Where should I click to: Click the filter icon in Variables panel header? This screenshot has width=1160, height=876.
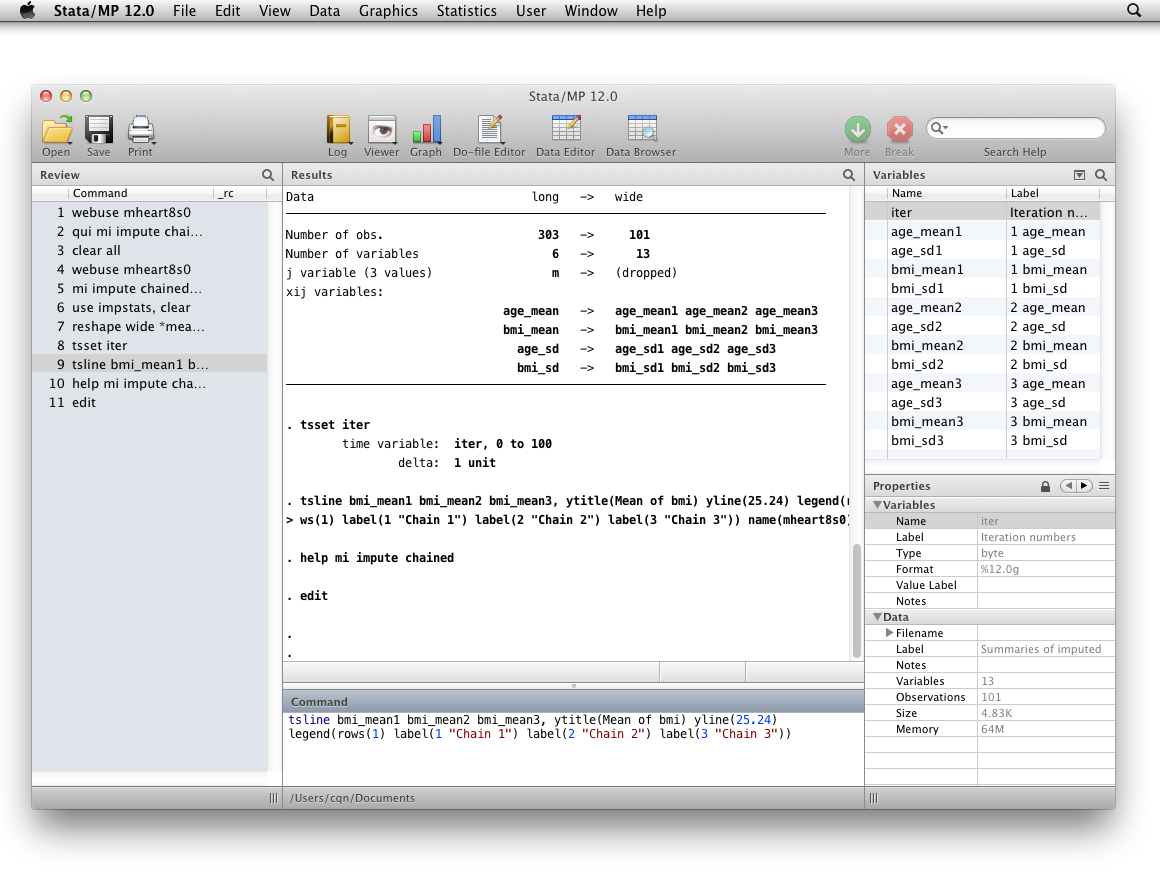1079,175
